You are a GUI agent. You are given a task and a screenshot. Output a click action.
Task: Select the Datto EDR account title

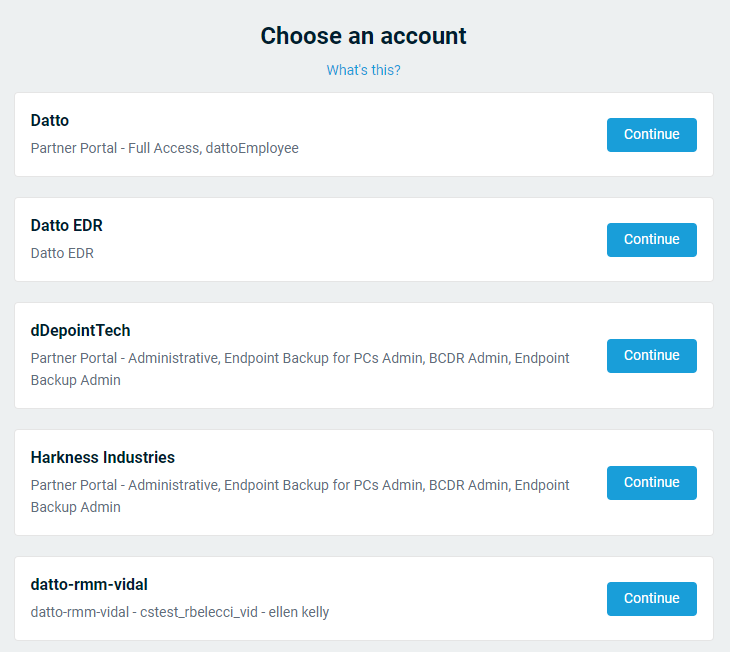coord(66,226)
